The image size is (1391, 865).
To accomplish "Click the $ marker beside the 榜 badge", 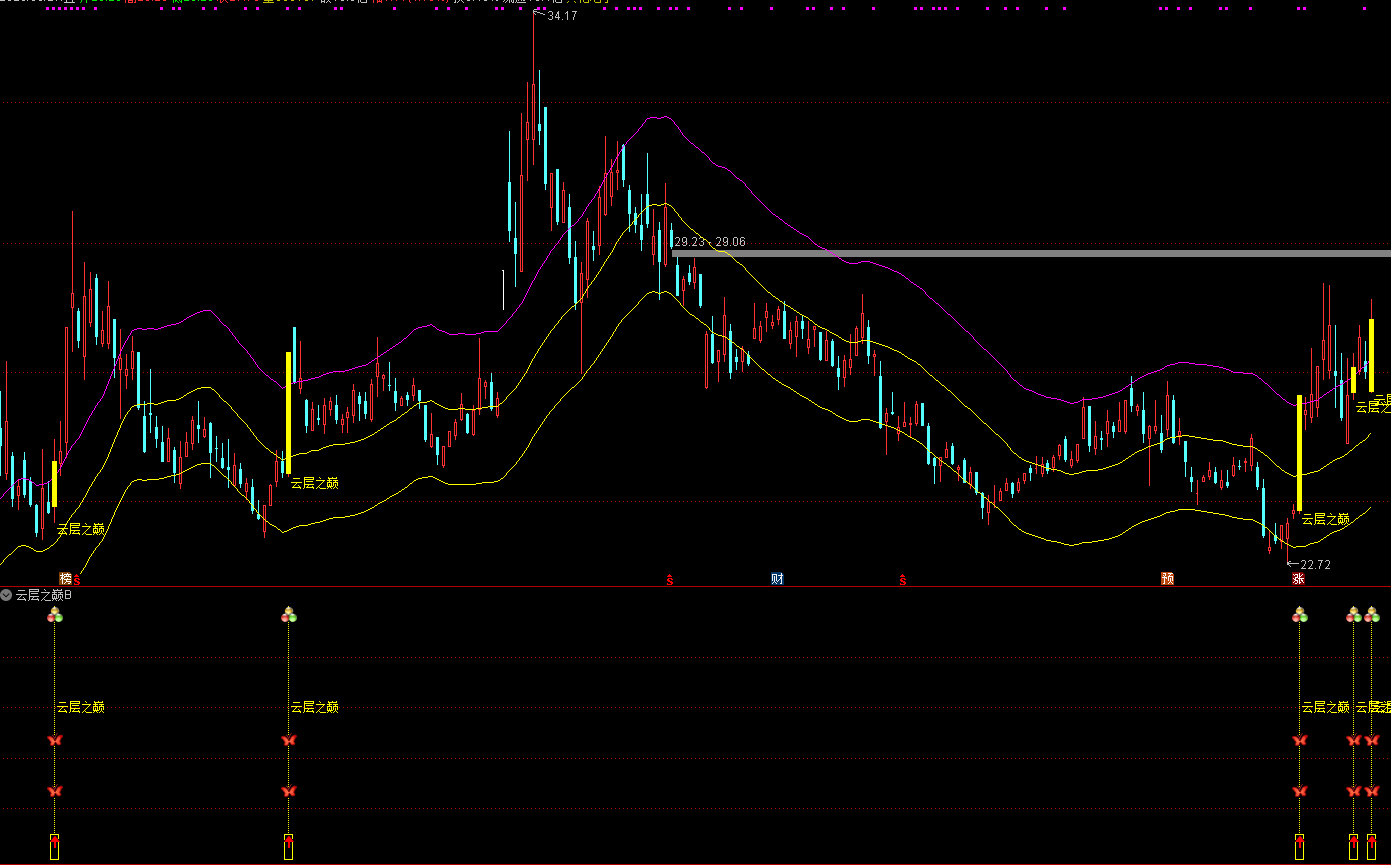I will pyautogui.click(x=77, y=579).
